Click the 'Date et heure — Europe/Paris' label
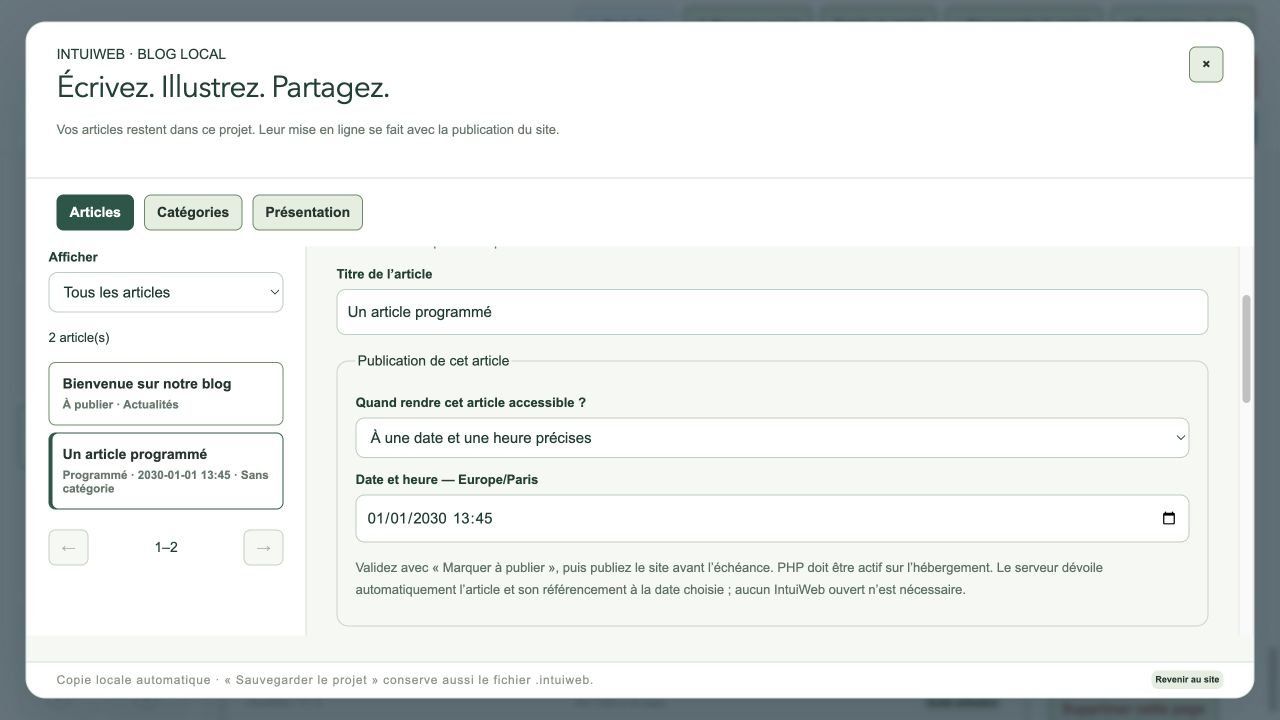The height and width of the screenshot is (720, 1280). (447, 480)
